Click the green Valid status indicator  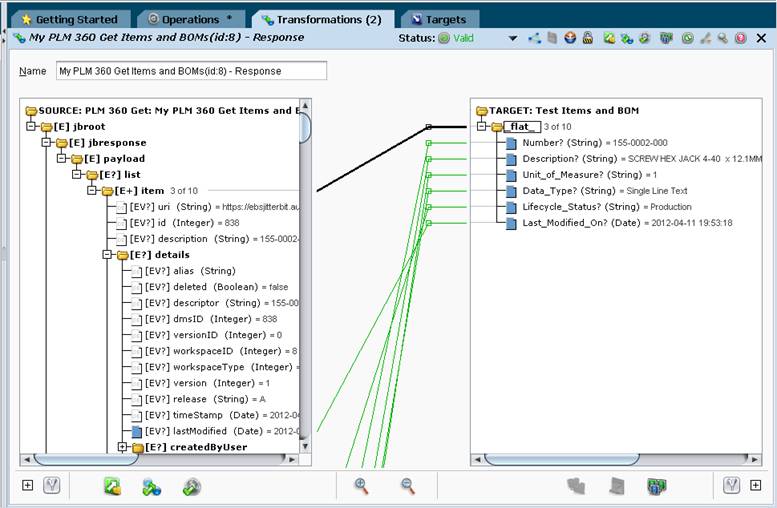[x=456, y=38]
